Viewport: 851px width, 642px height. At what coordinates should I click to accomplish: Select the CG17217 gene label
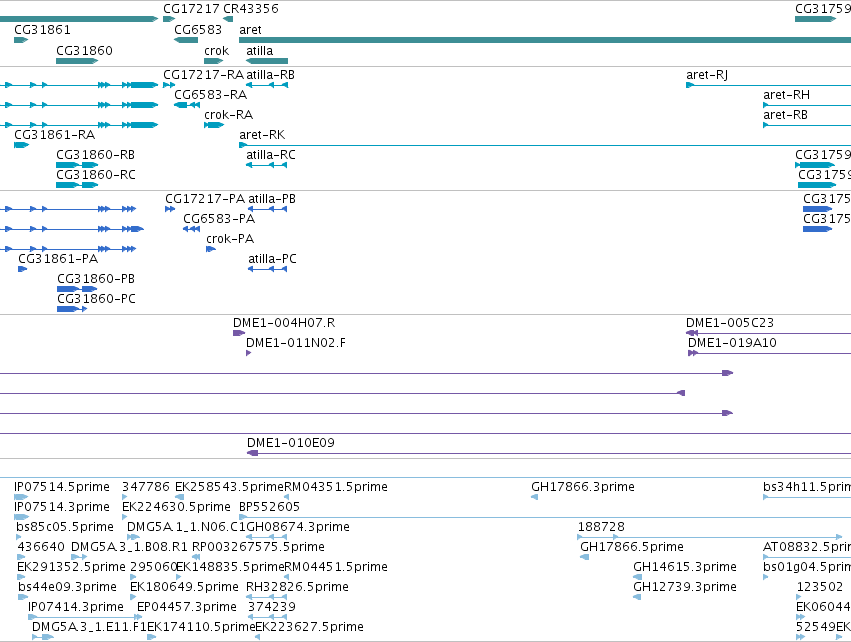pyautogui.click(x=192, y=9)
